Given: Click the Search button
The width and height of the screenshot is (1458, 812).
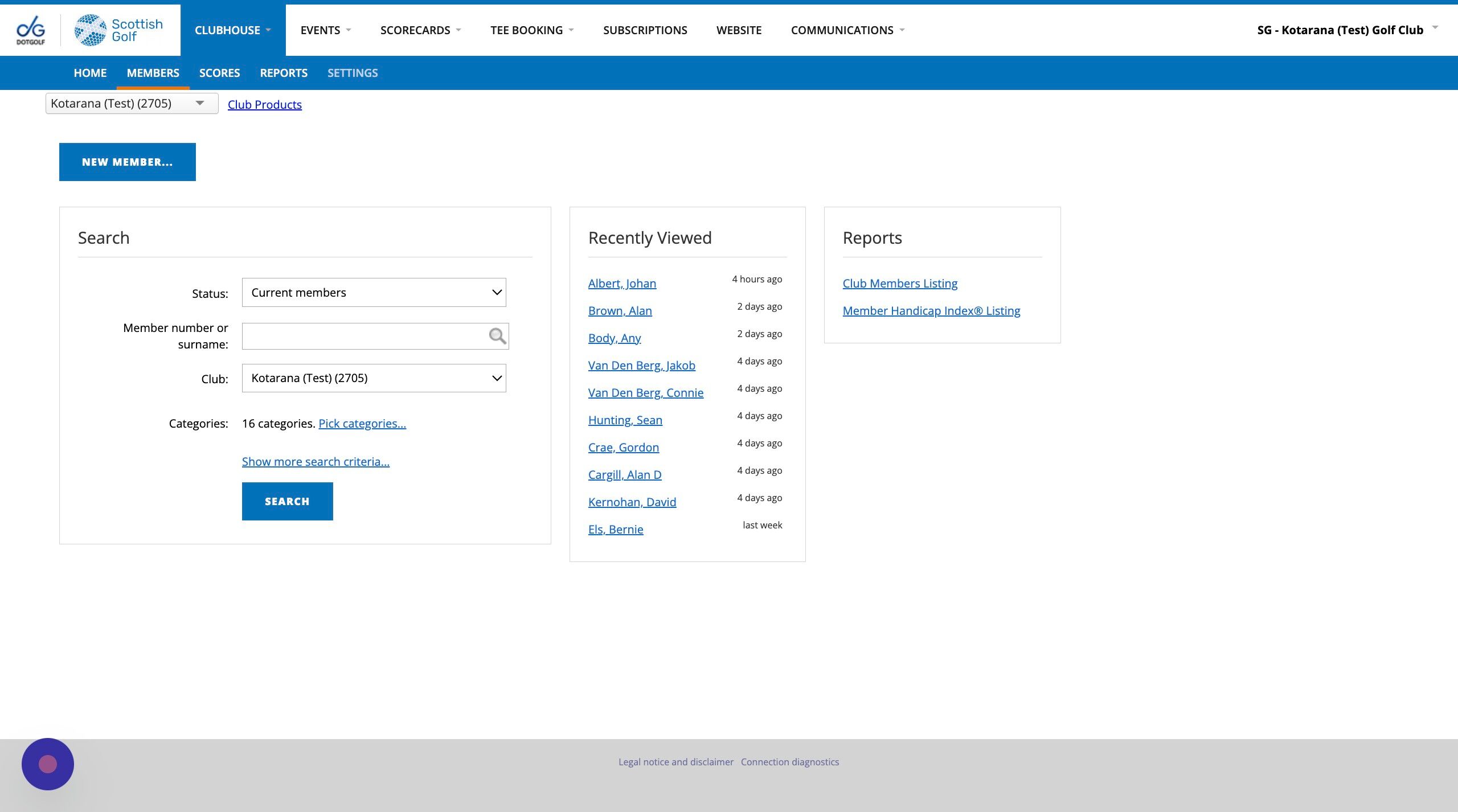Looking at the screenshot, I should click(288, 501).
